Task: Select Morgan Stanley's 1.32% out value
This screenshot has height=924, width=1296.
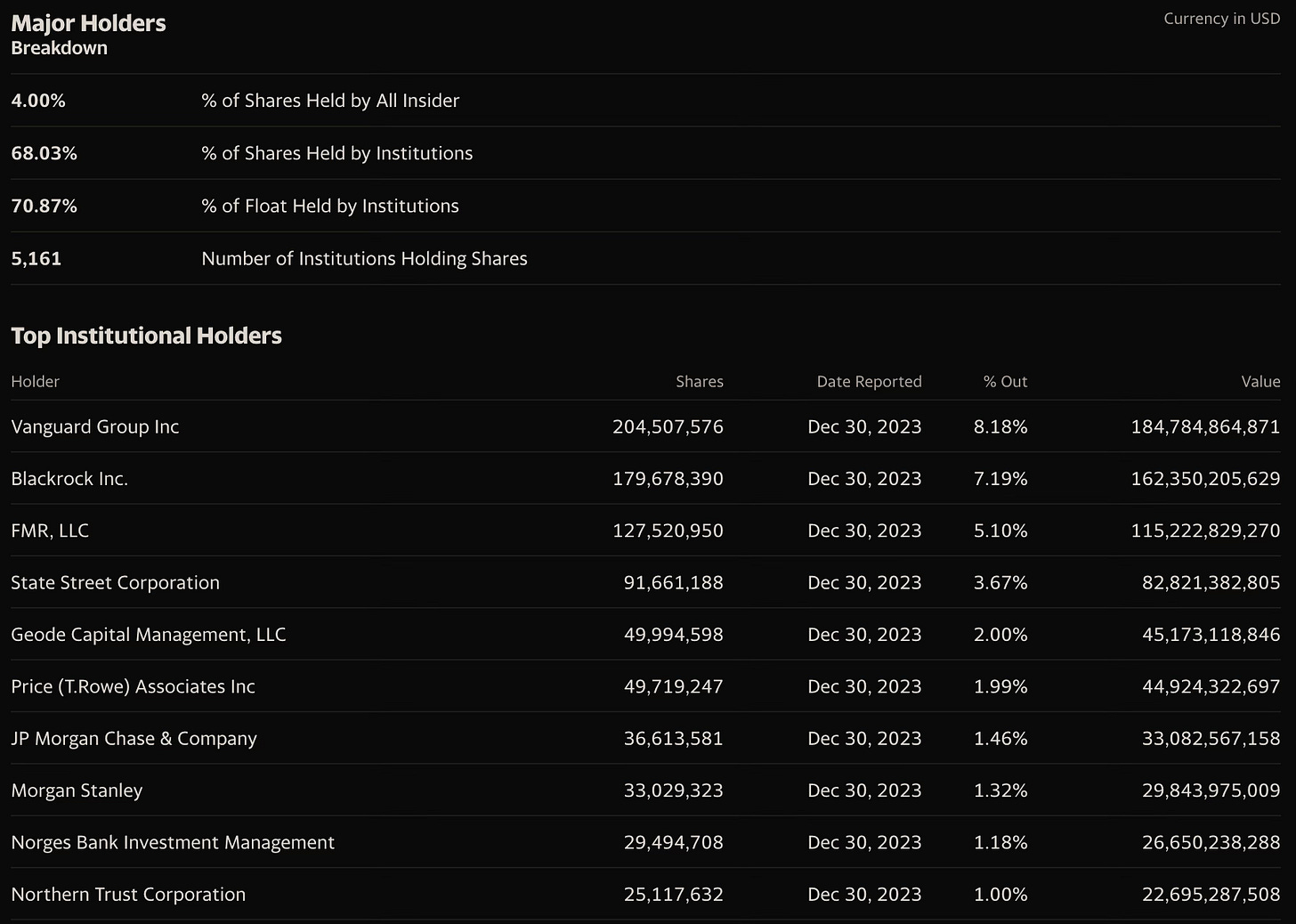Action: click(1000, 790)
